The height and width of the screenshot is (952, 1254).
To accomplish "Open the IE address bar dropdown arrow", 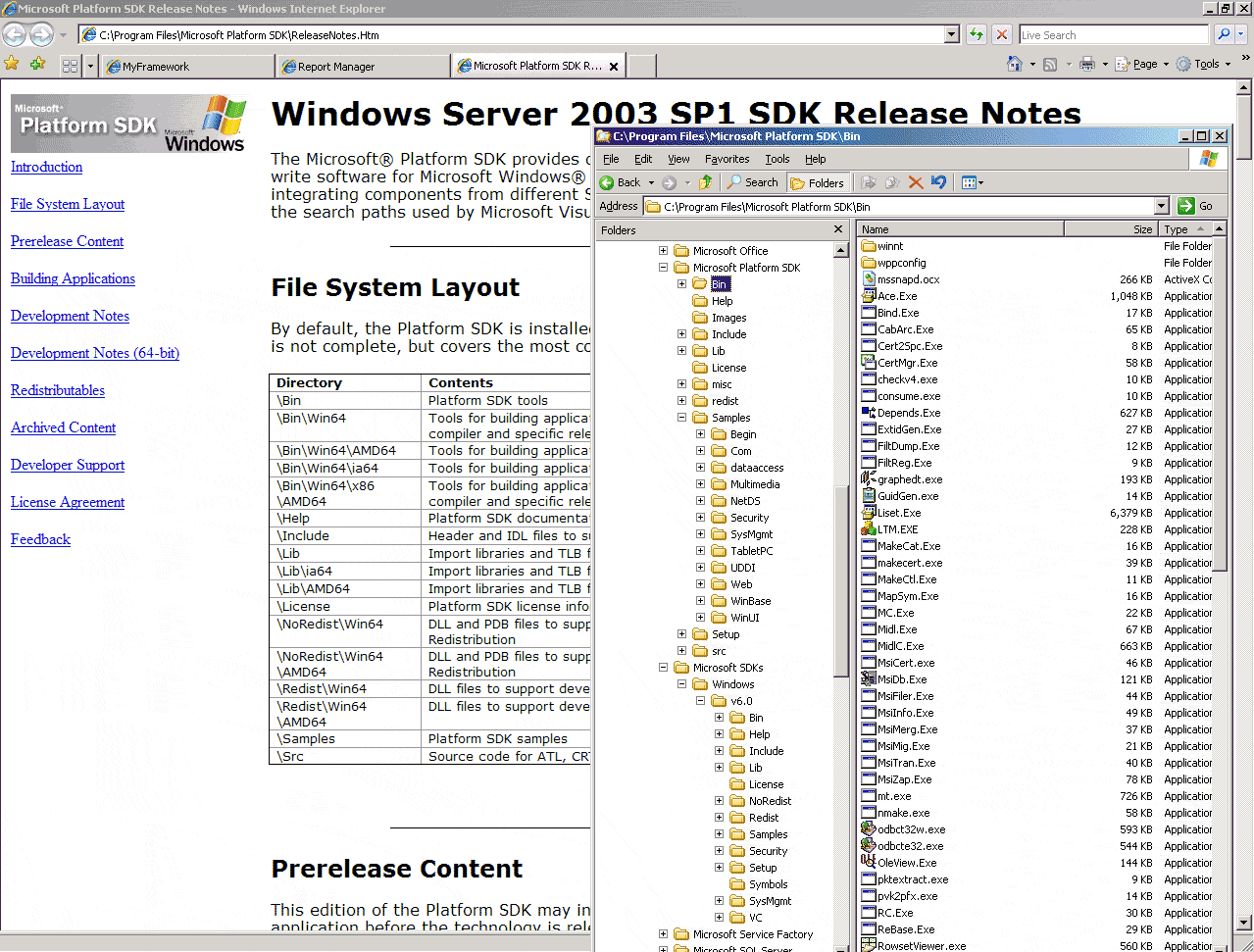I will pos(952,35).
